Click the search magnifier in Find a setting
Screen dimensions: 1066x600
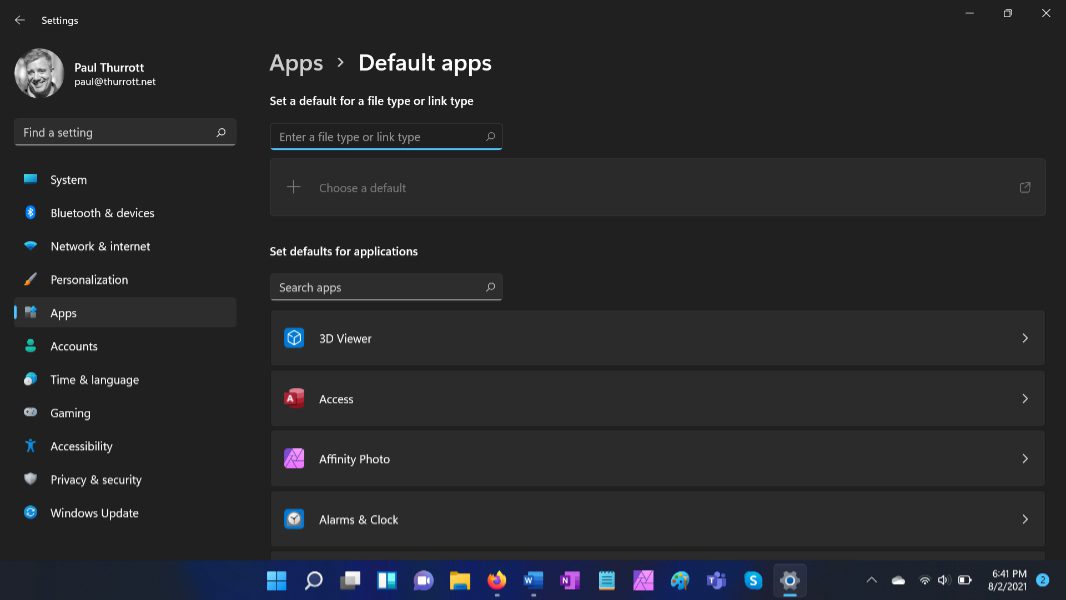click(x=221, y=132)
